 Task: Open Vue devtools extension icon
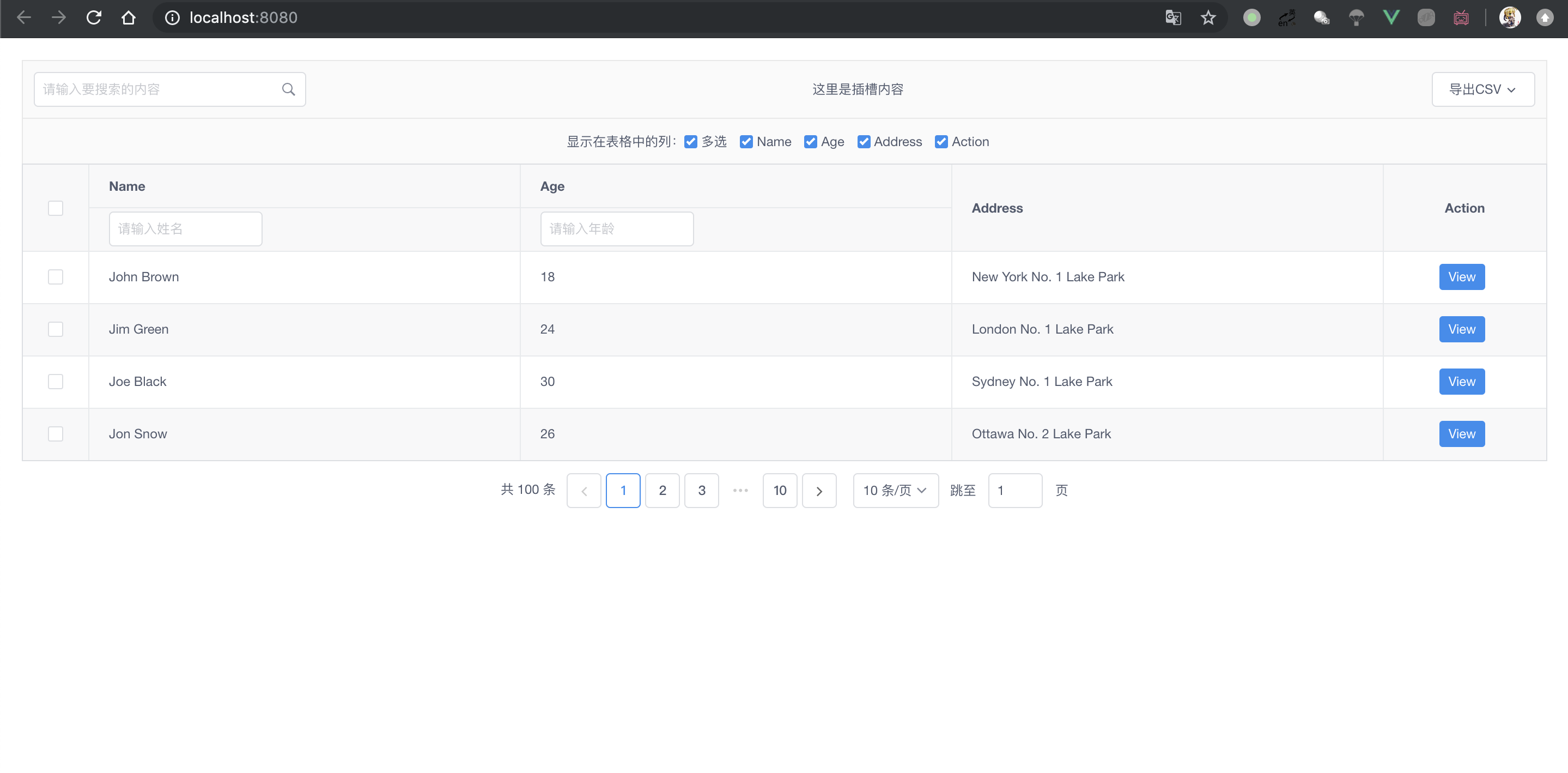pos(1391,17)
